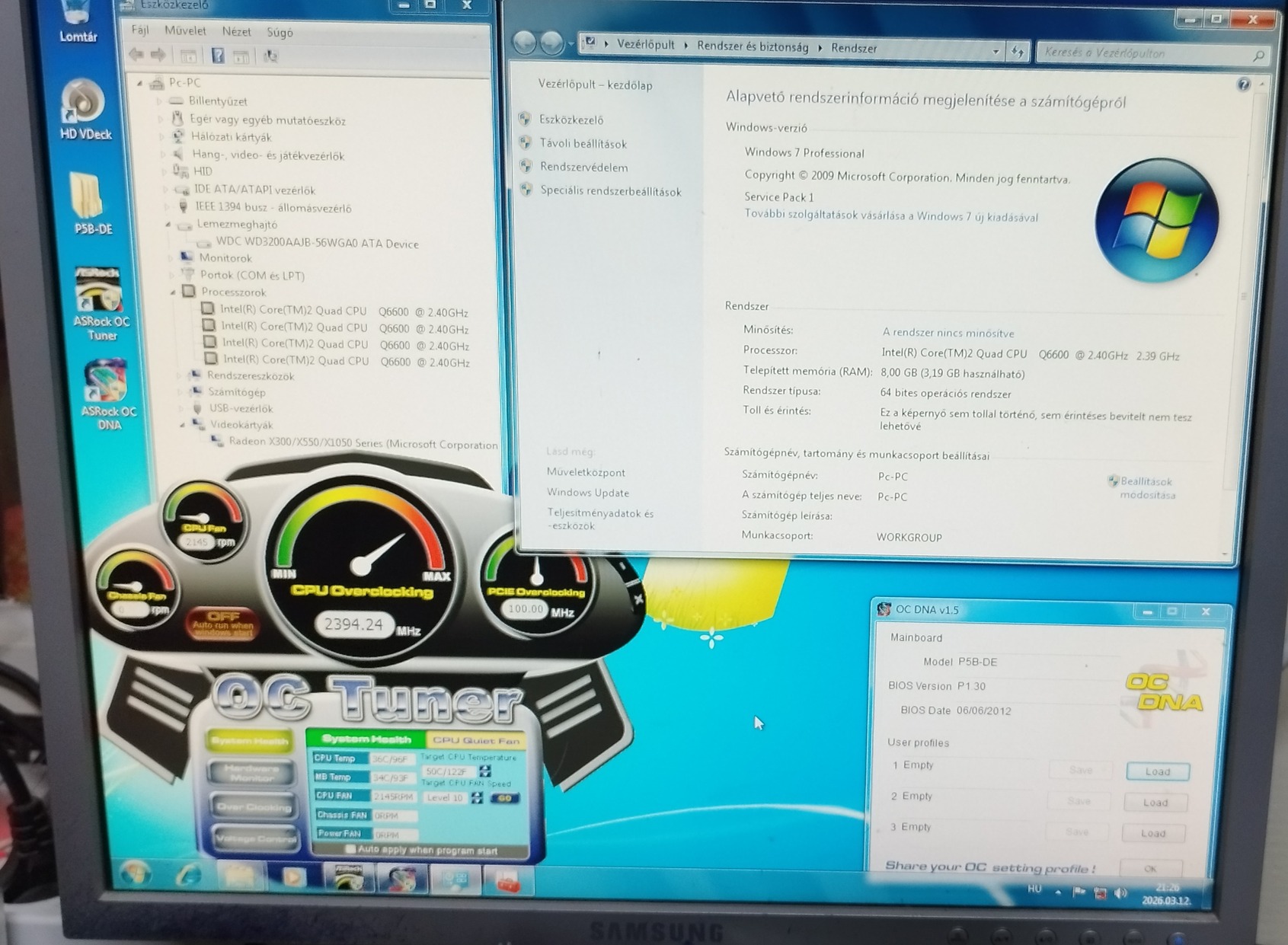1288x945 pixels.
Task: Launch the ASRock OC DNA desktop shortcut
Action: [107, 394]
